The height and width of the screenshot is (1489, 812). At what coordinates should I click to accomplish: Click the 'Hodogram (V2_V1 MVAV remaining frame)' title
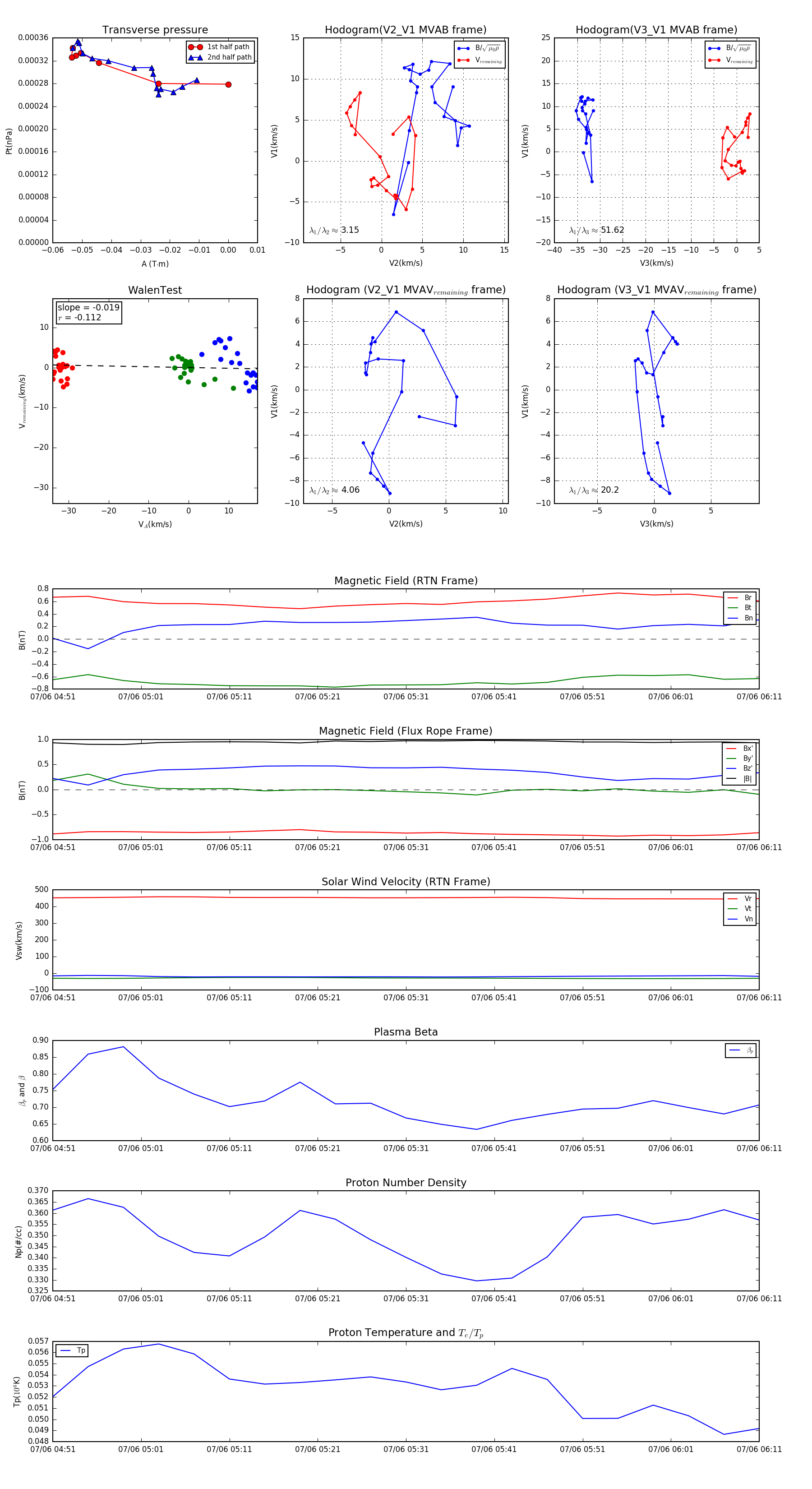tap(406, 290)
